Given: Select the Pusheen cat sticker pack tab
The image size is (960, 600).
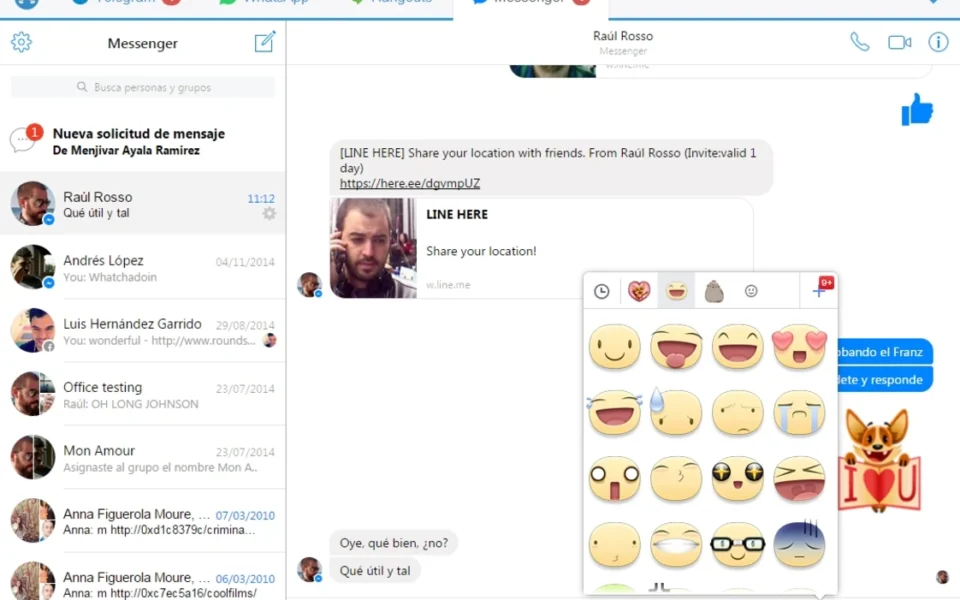Looking at the screenshot, I should point(714,291).
